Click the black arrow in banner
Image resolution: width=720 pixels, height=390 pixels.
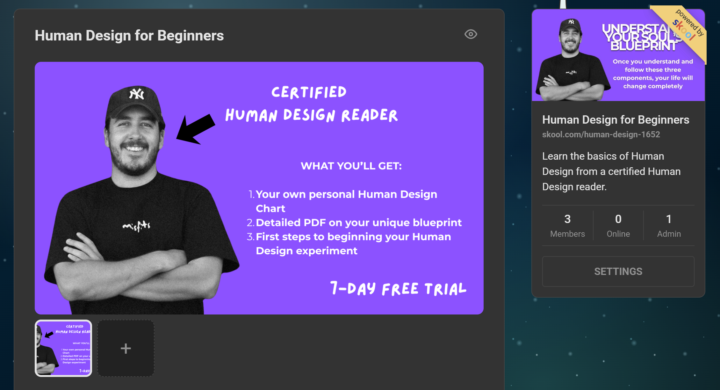[196, 129]
